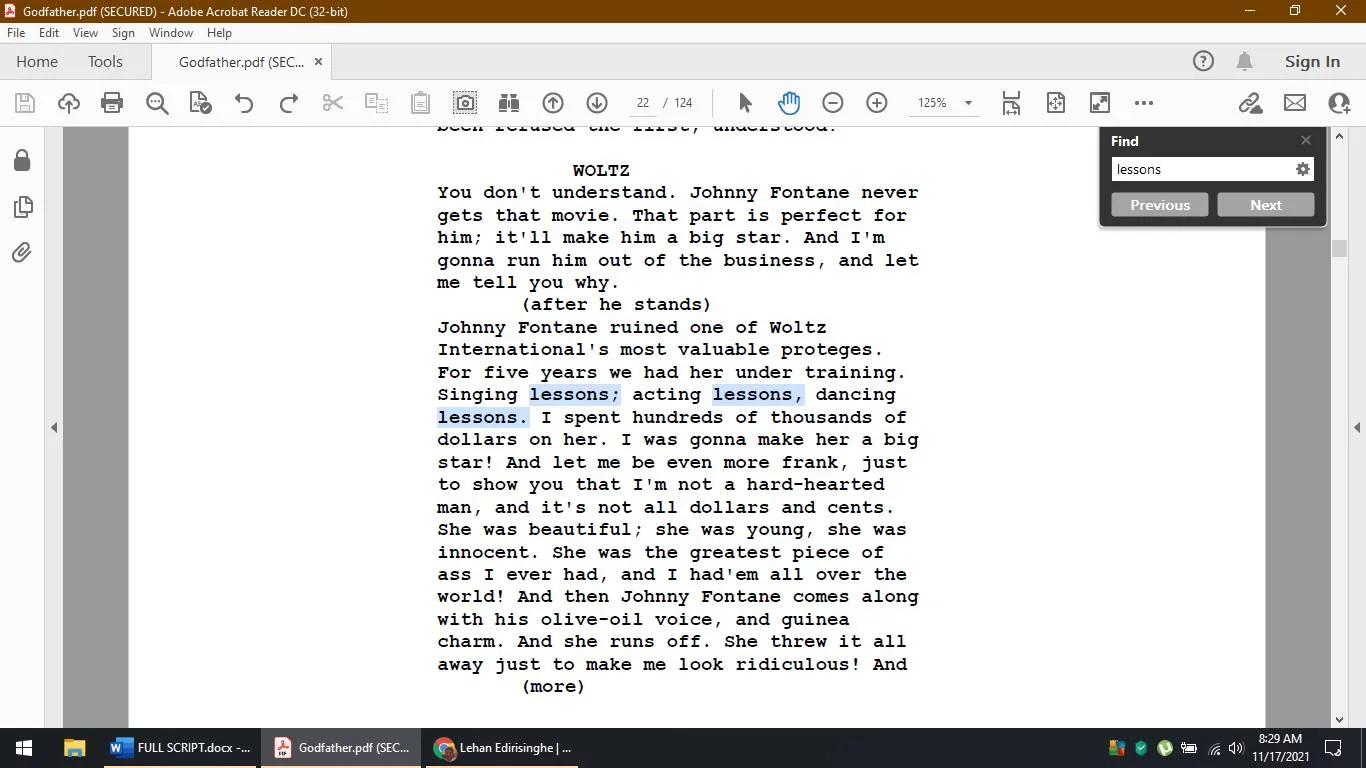Viewport: 1366px width, 768px height.
Task: Click Next in the Find panel
Action: pyautogui.click(x=1266, y=205)
